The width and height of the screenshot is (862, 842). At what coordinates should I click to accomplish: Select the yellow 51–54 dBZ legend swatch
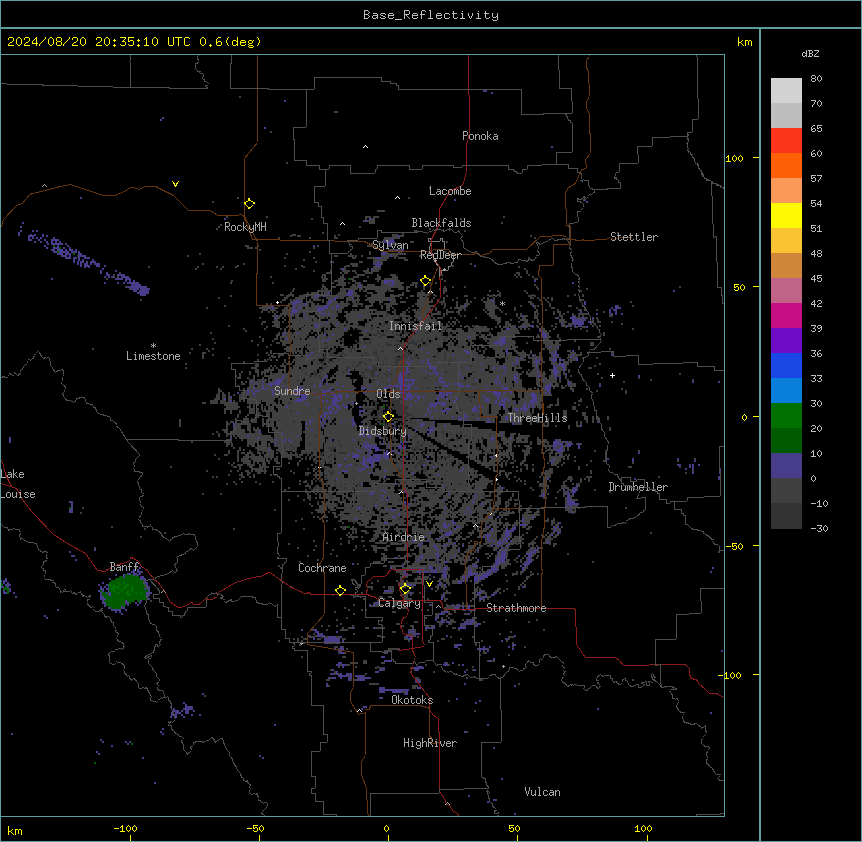[786, 216]
